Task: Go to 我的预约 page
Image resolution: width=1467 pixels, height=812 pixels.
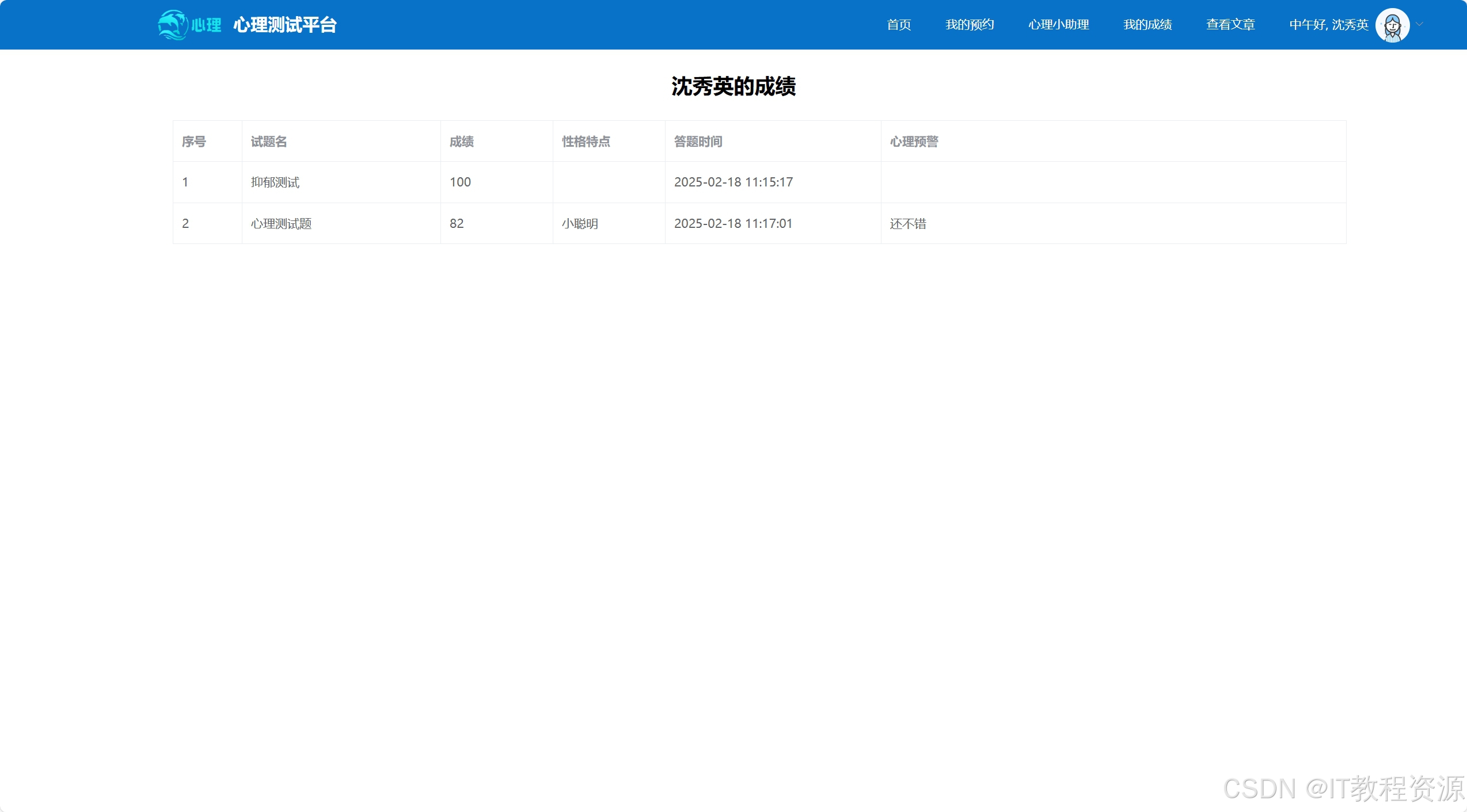Action: point(970,25)
